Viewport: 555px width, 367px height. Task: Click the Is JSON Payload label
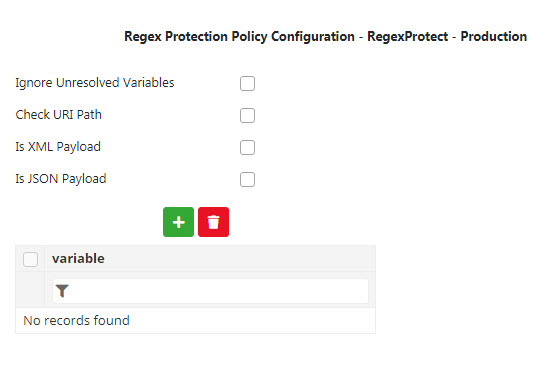[61, 179]
